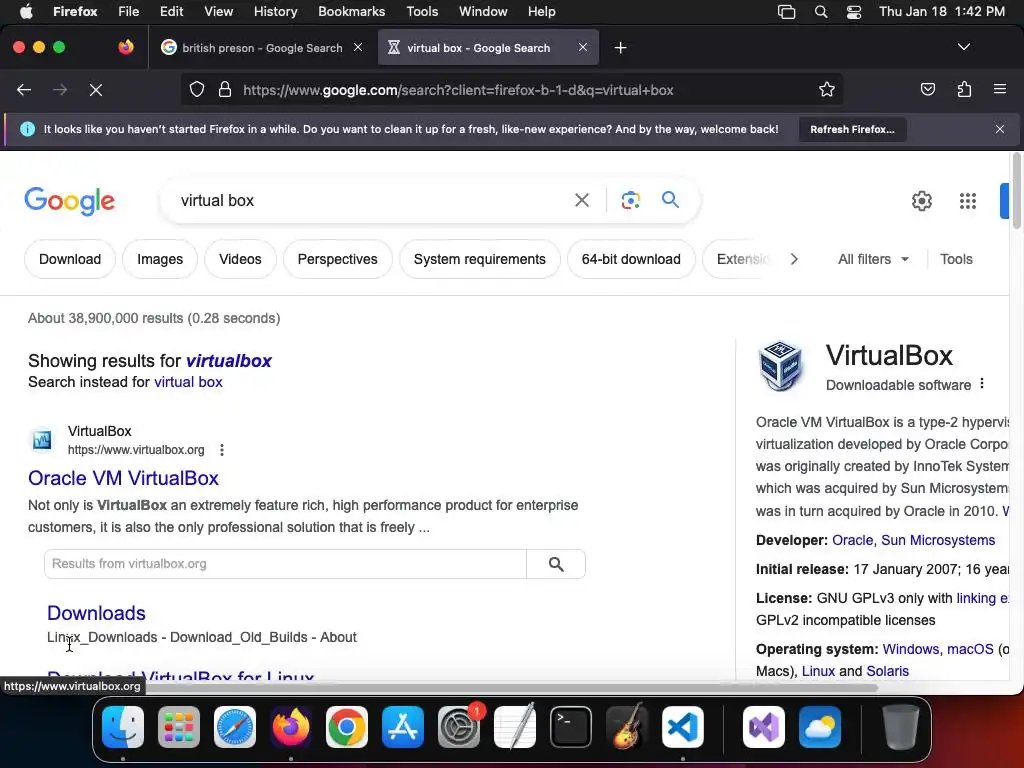The width and height of the screenshot is (1024, 768).
Task: Open Visual Studio Code from the dock
Action: pyautogui.click(x=682, y=727)
